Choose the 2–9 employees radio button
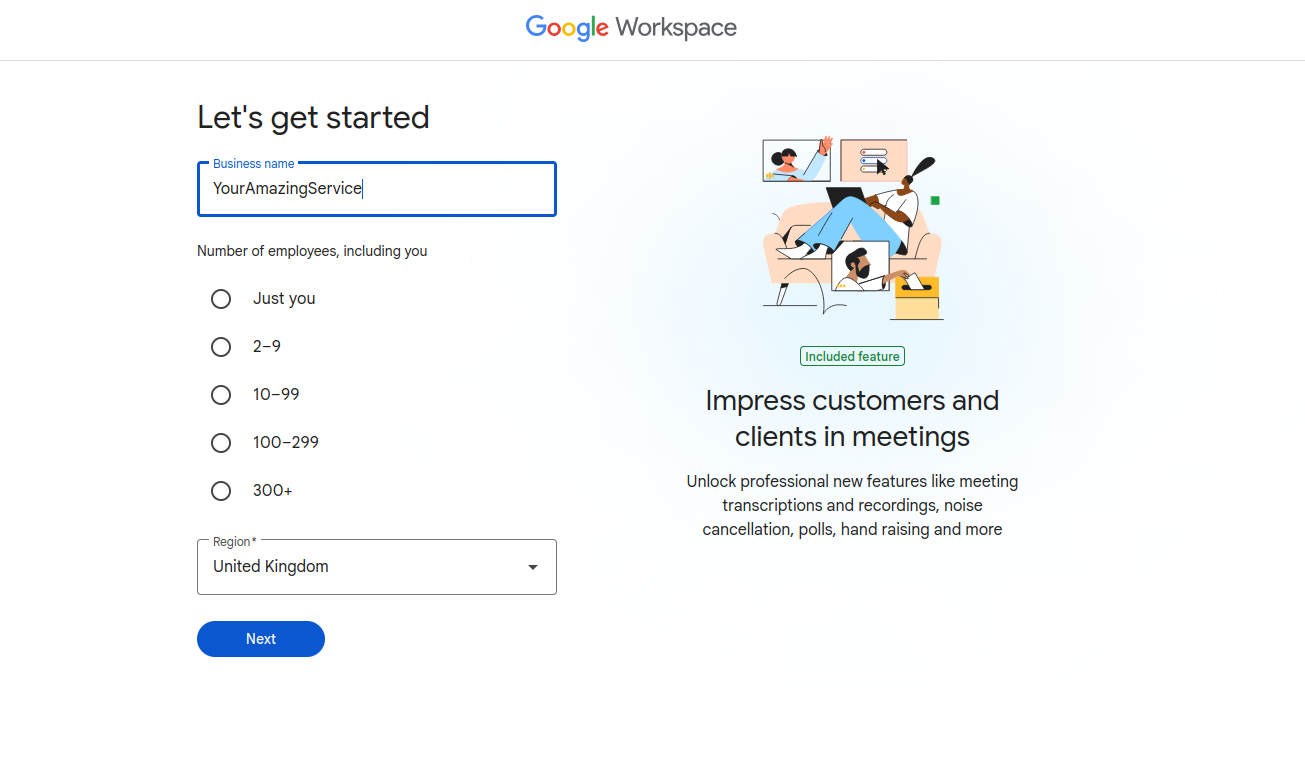This screenshot has width=1305, height=775. pos(221,347)
